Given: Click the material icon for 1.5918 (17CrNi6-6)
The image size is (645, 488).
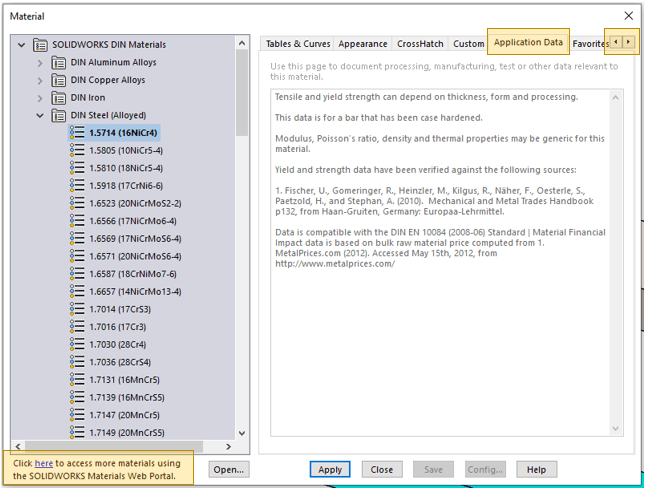Looking at the screenshot, I should (77, 186).
